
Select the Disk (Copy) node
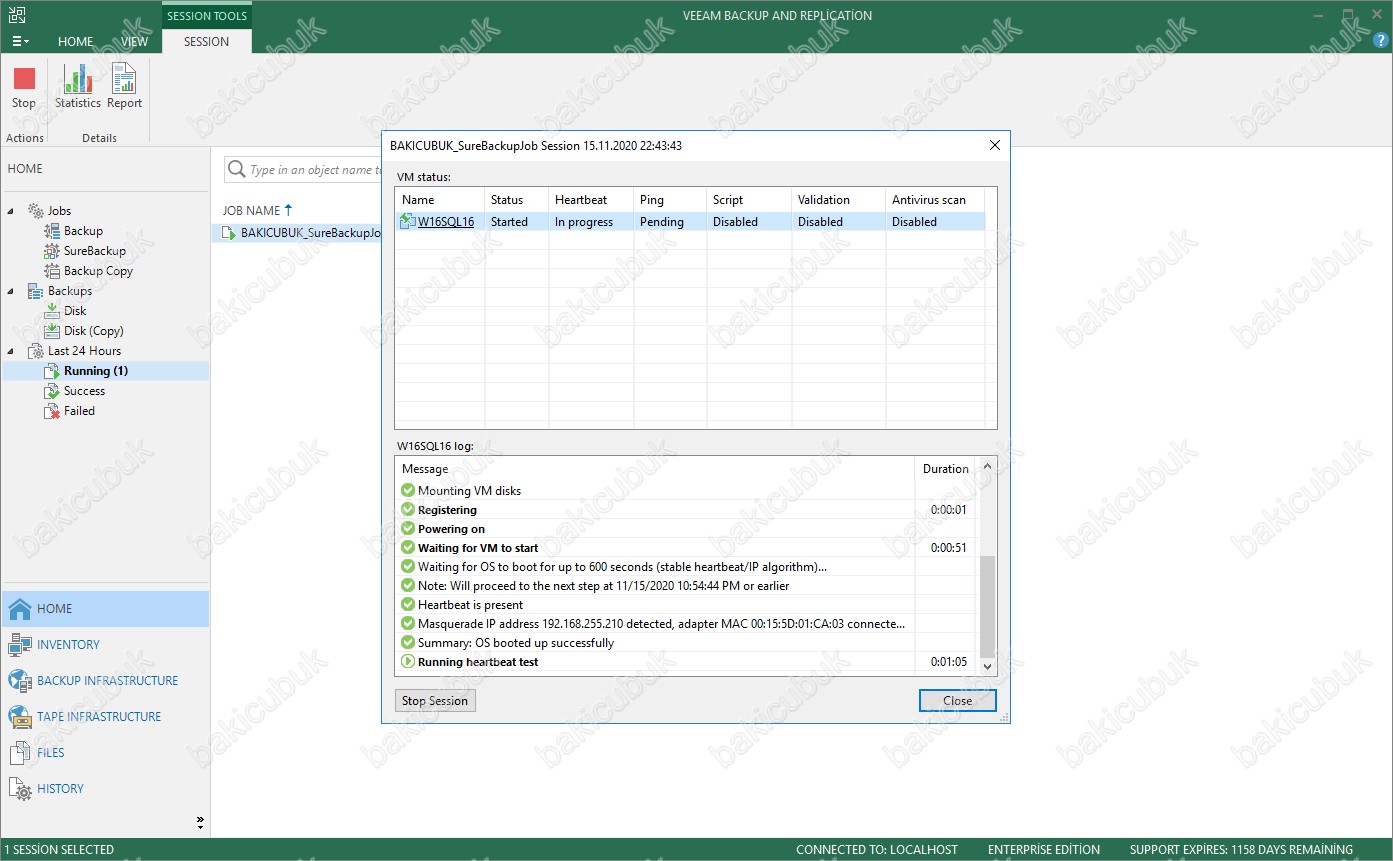pos(93,331)
